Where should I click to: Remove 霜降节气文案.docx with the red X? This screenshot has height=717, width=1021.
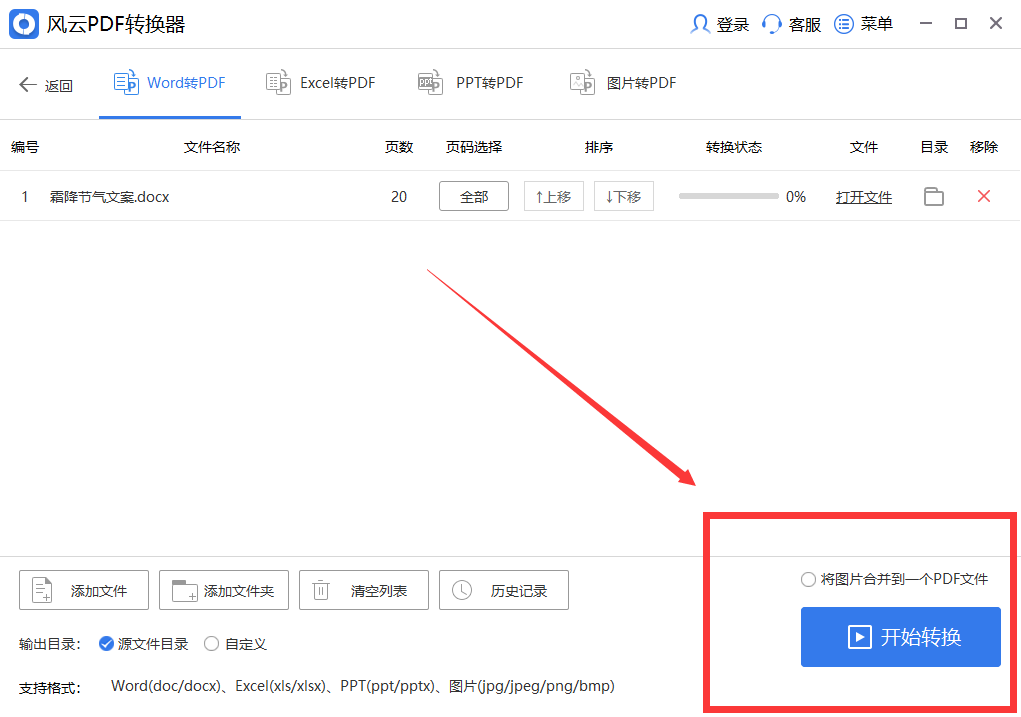pyautogui.click(x=984, y=196)
